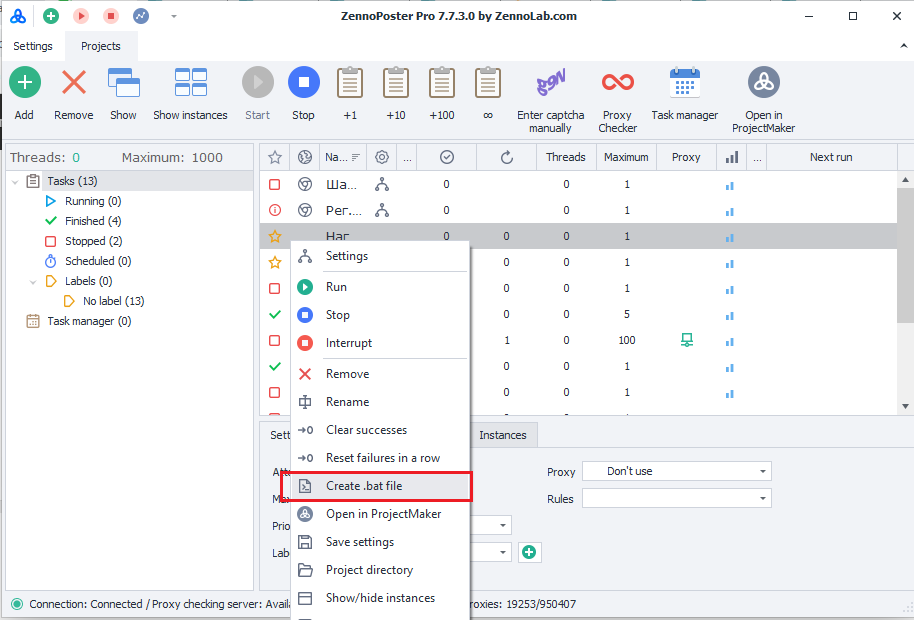Screen dimensions: 914x620
Task: Click the green plus button beside the label dropdown
Action: (x=529, y=552)
